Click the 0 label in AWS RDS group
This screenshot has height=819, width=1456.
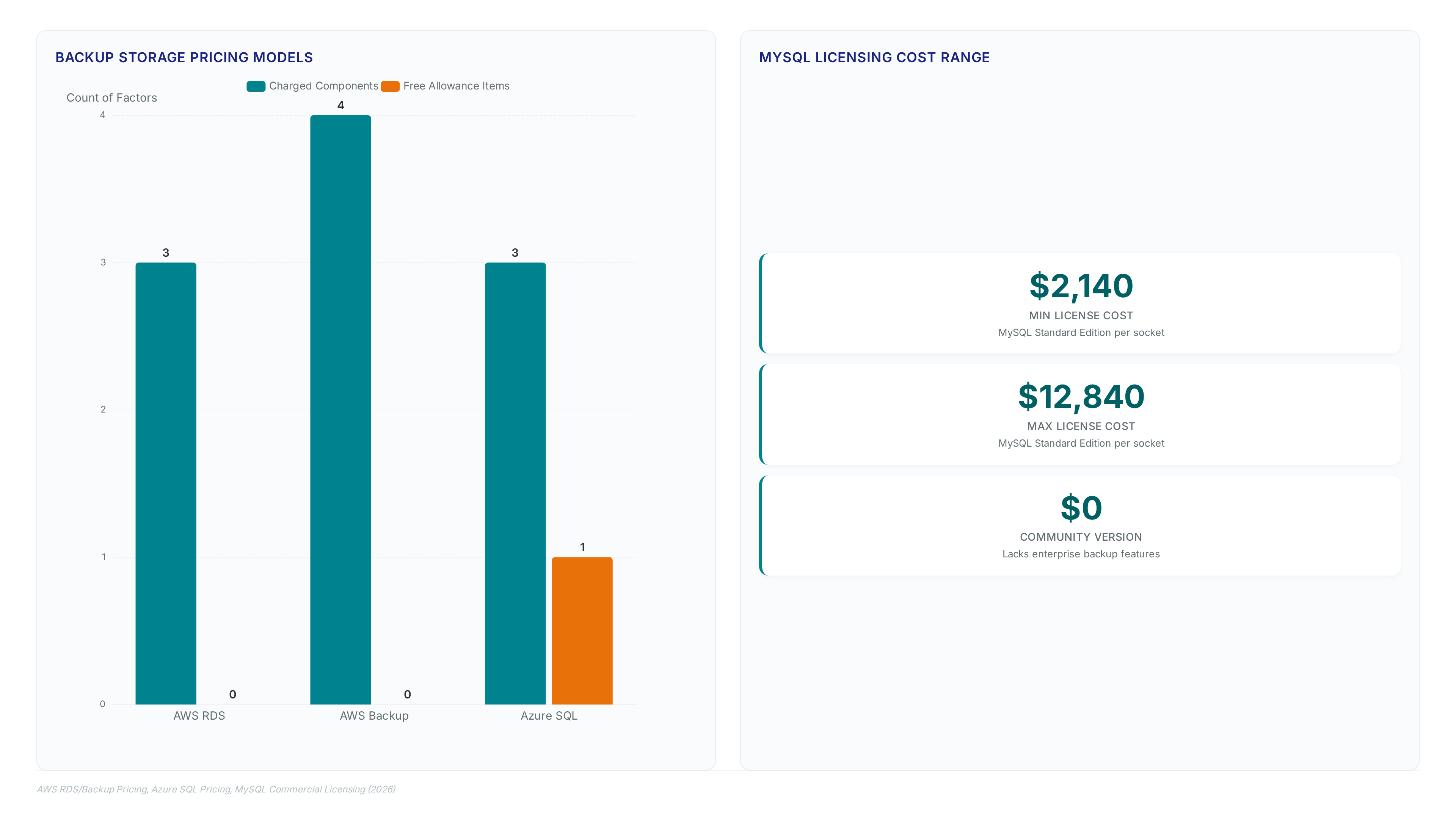[x=232, y=695]
